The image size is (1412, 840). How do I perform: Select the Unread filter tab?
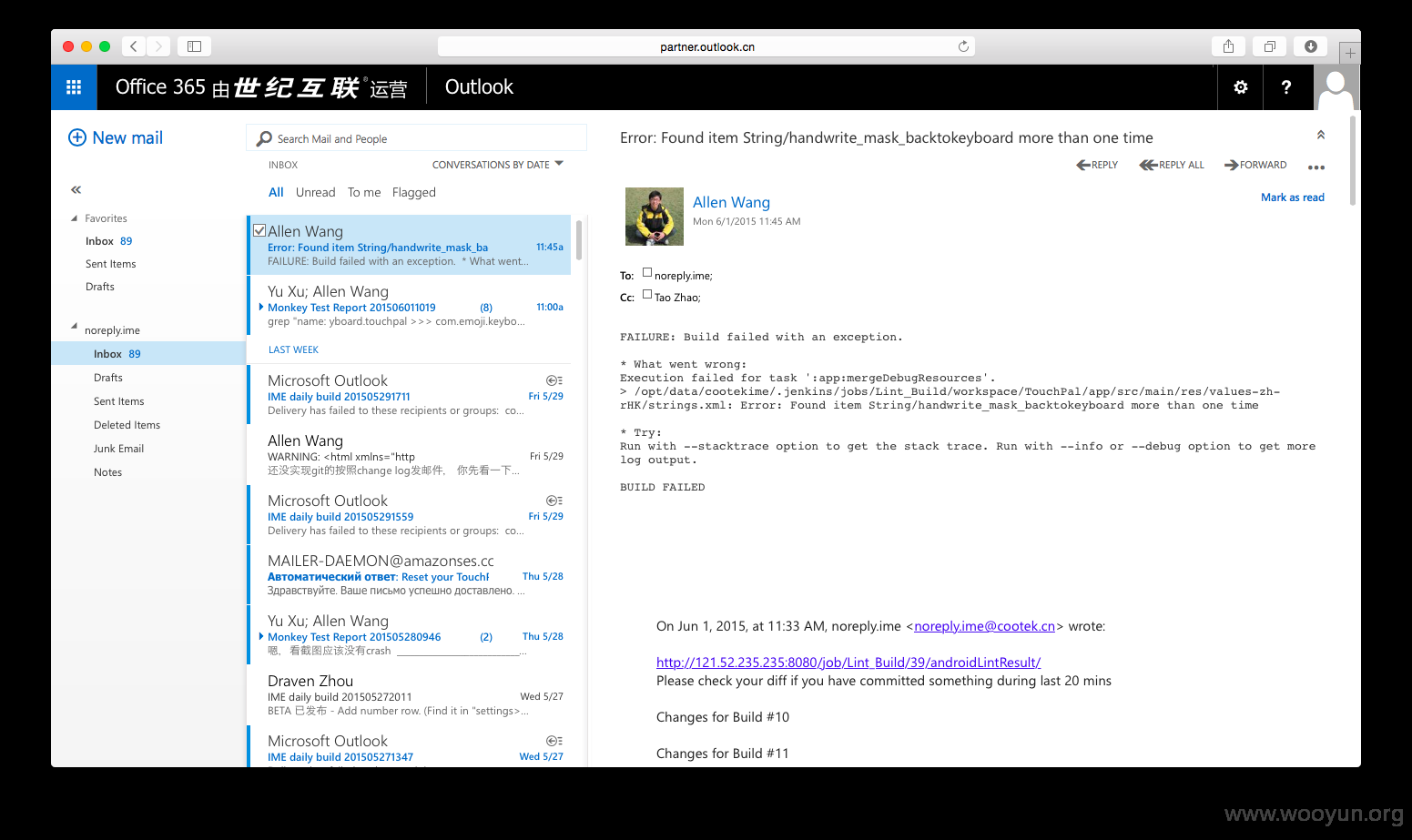click(x=315, y=192)
